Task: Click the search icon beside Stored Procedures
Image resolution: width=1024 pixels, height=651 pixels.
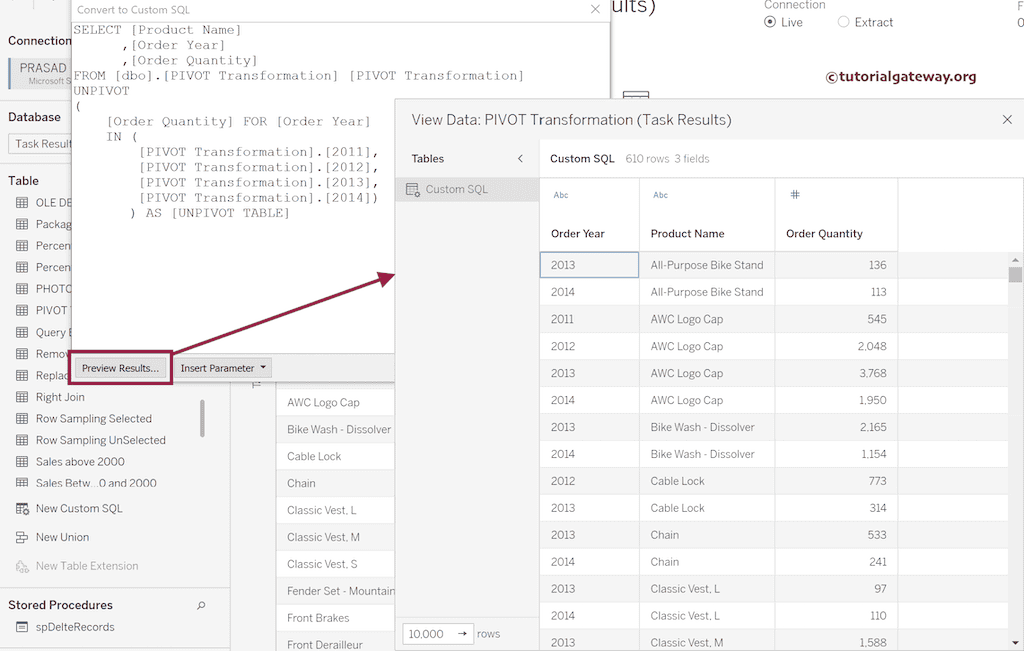Action: (x=201, y=605)
